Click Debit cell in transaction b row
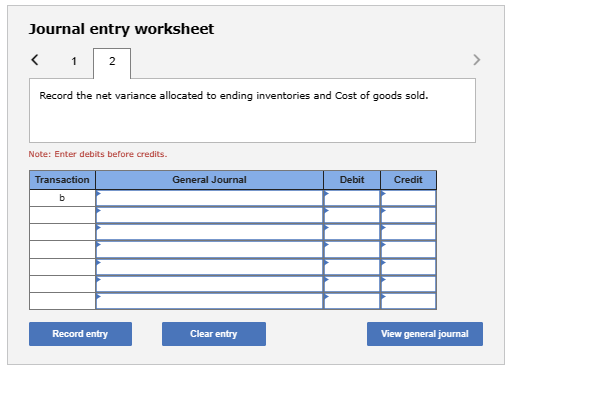This screenshot has width=616, height=393. (352, 198)
